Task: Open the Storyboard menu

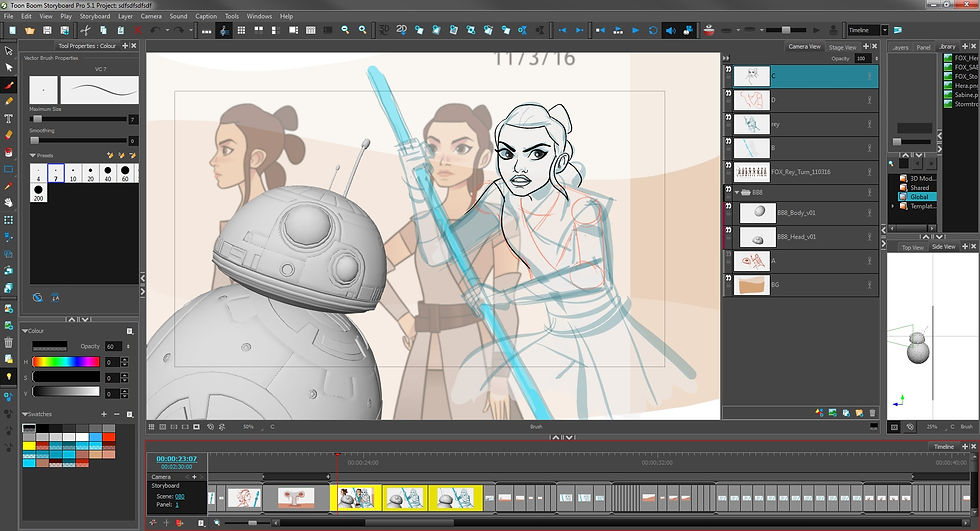Action: point(95,16)
